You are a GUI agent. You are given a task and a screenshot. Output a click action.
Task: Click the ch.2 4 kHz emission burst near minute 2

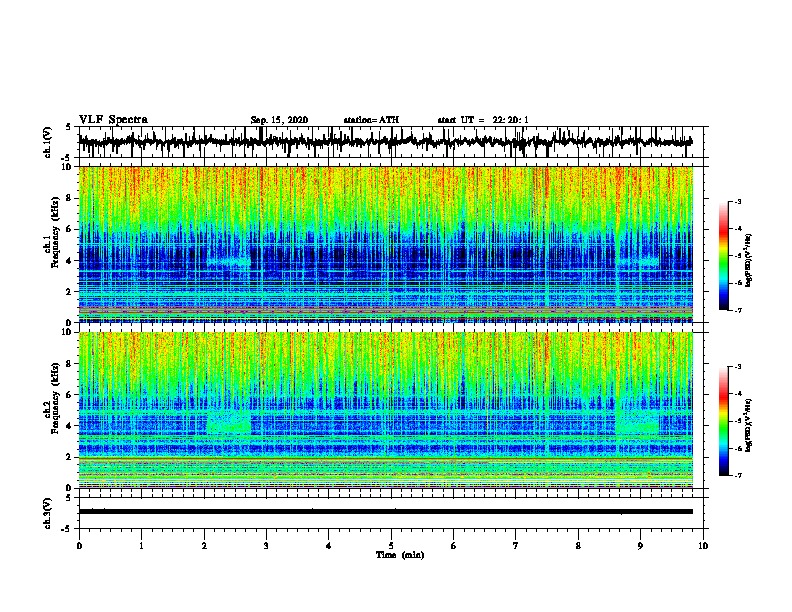229,423
